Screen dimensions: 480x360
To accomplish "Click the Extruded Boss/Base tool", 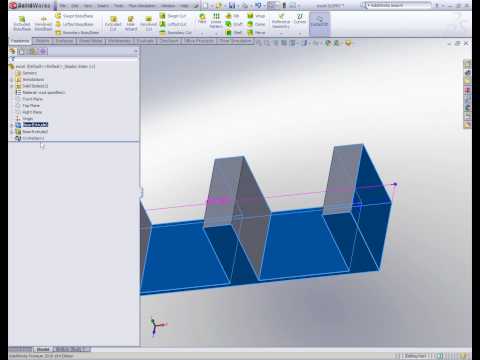I will click(22, 23).
